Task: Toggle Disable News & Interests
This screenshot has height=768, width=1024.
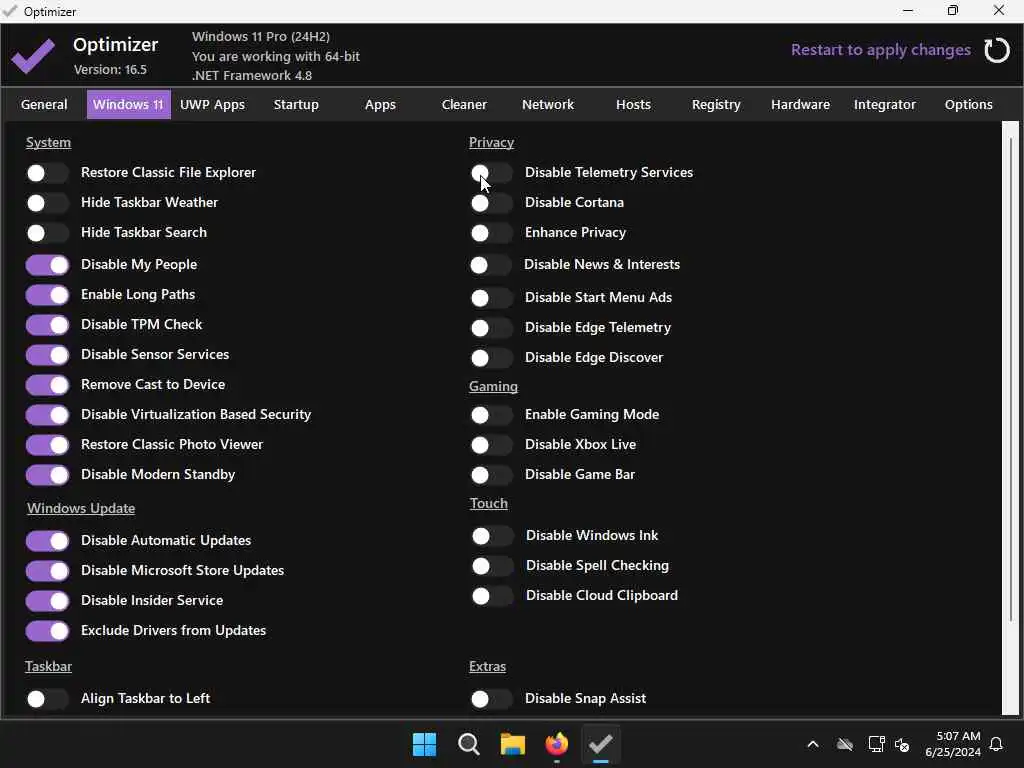Action: 490,265
